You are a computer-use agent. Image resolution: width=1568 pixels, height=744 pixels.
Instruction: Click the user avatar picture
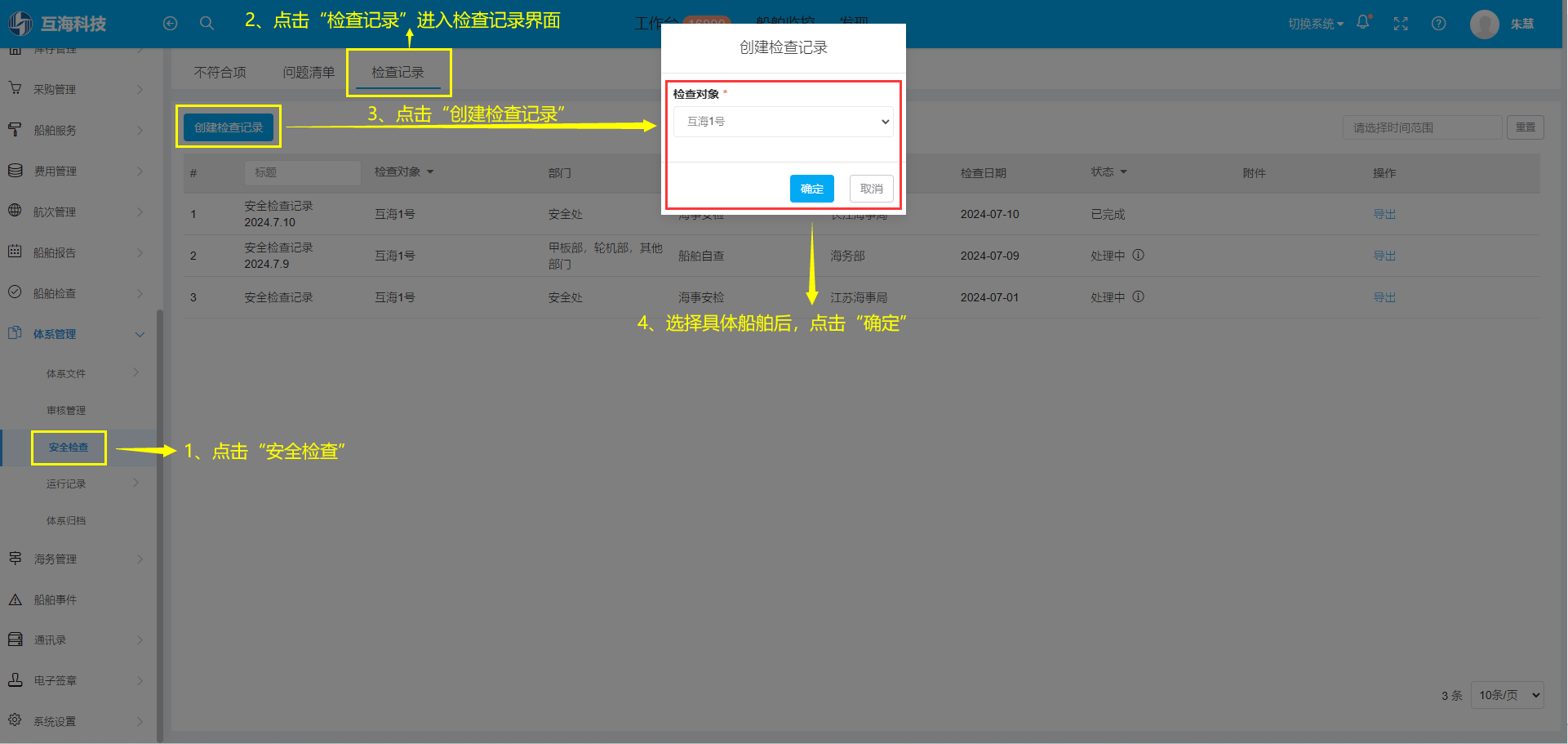click(x=1484, y=24)
